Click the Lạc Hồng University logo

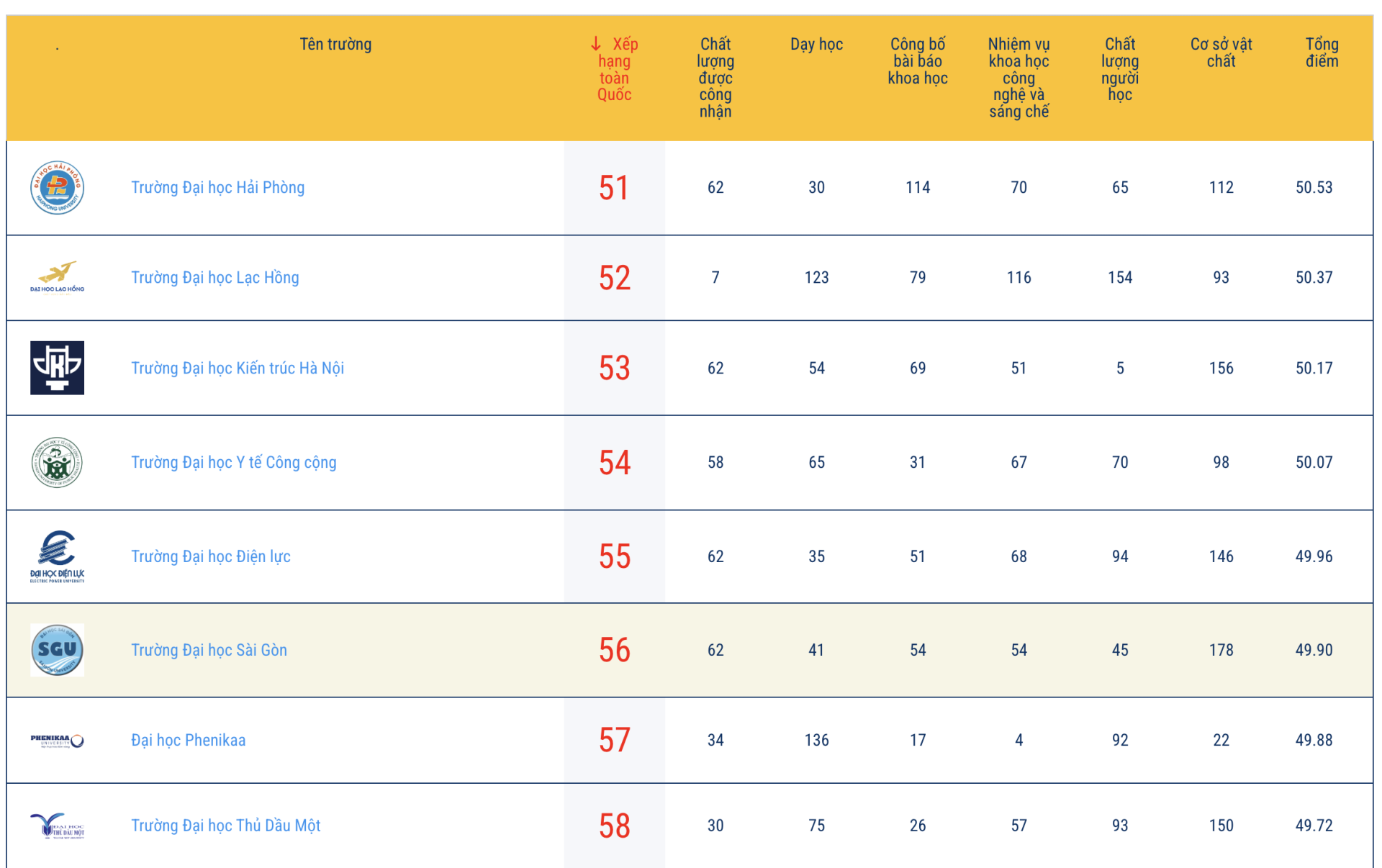pyautogui.click(x=57, y=278)
